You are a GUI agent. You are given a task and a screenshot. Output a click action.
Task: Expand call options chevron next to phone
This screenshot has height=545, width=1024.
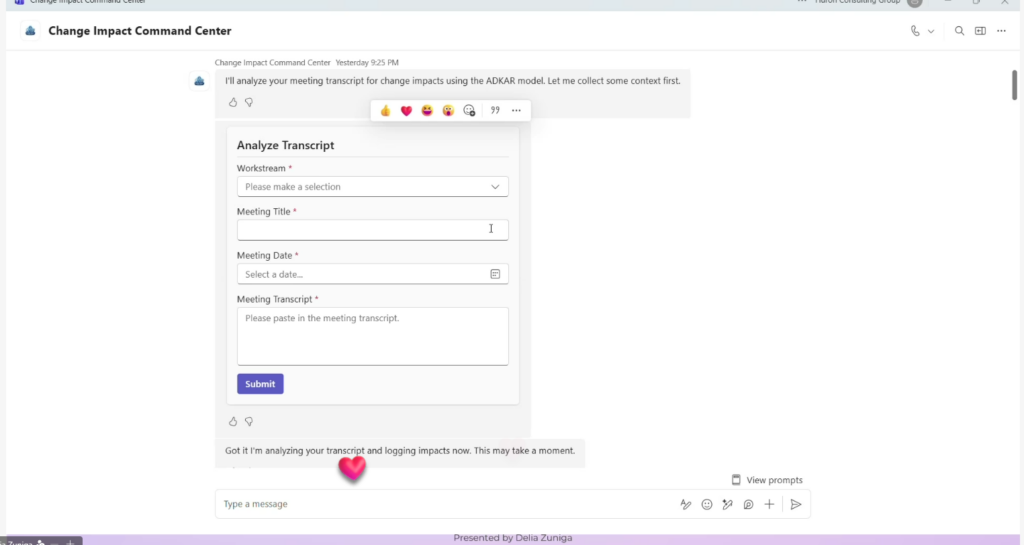click(931, 31)
